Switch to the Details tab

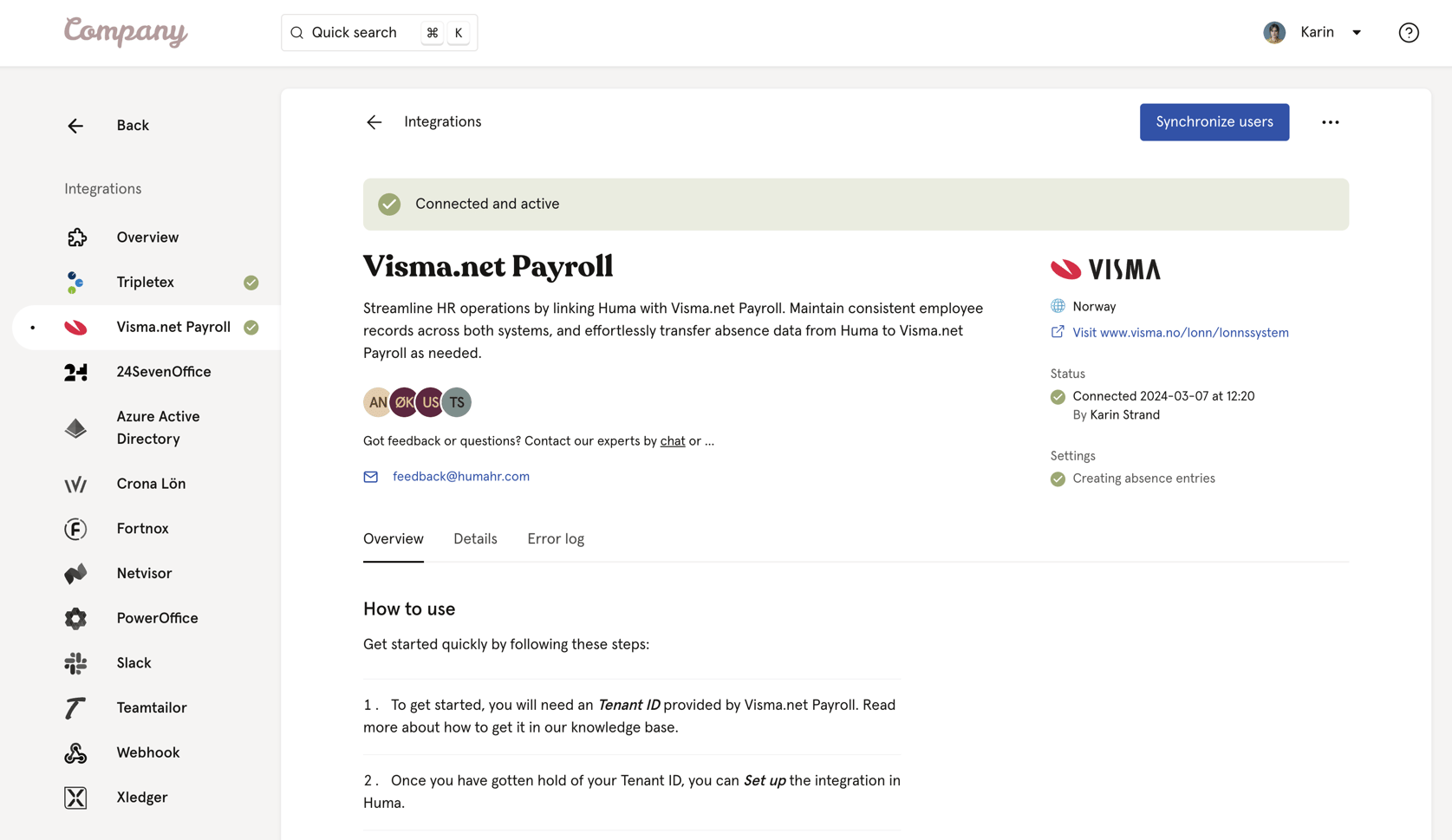(x=475, y=538)
